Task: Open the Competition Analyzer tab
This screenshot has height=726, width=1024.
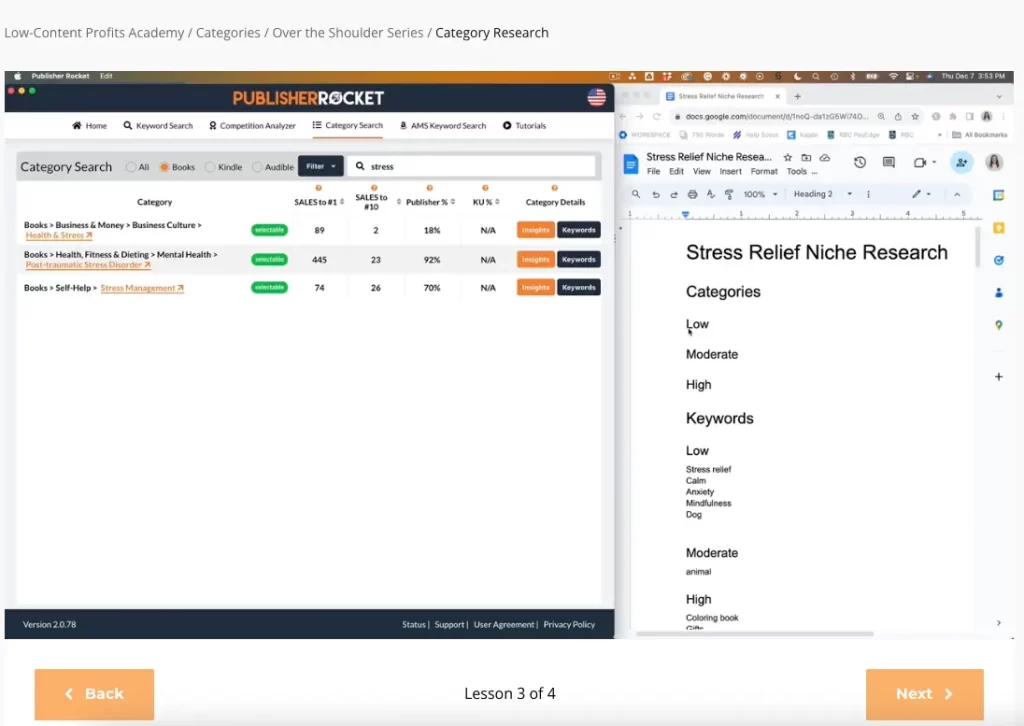Action: coord(252,126)
